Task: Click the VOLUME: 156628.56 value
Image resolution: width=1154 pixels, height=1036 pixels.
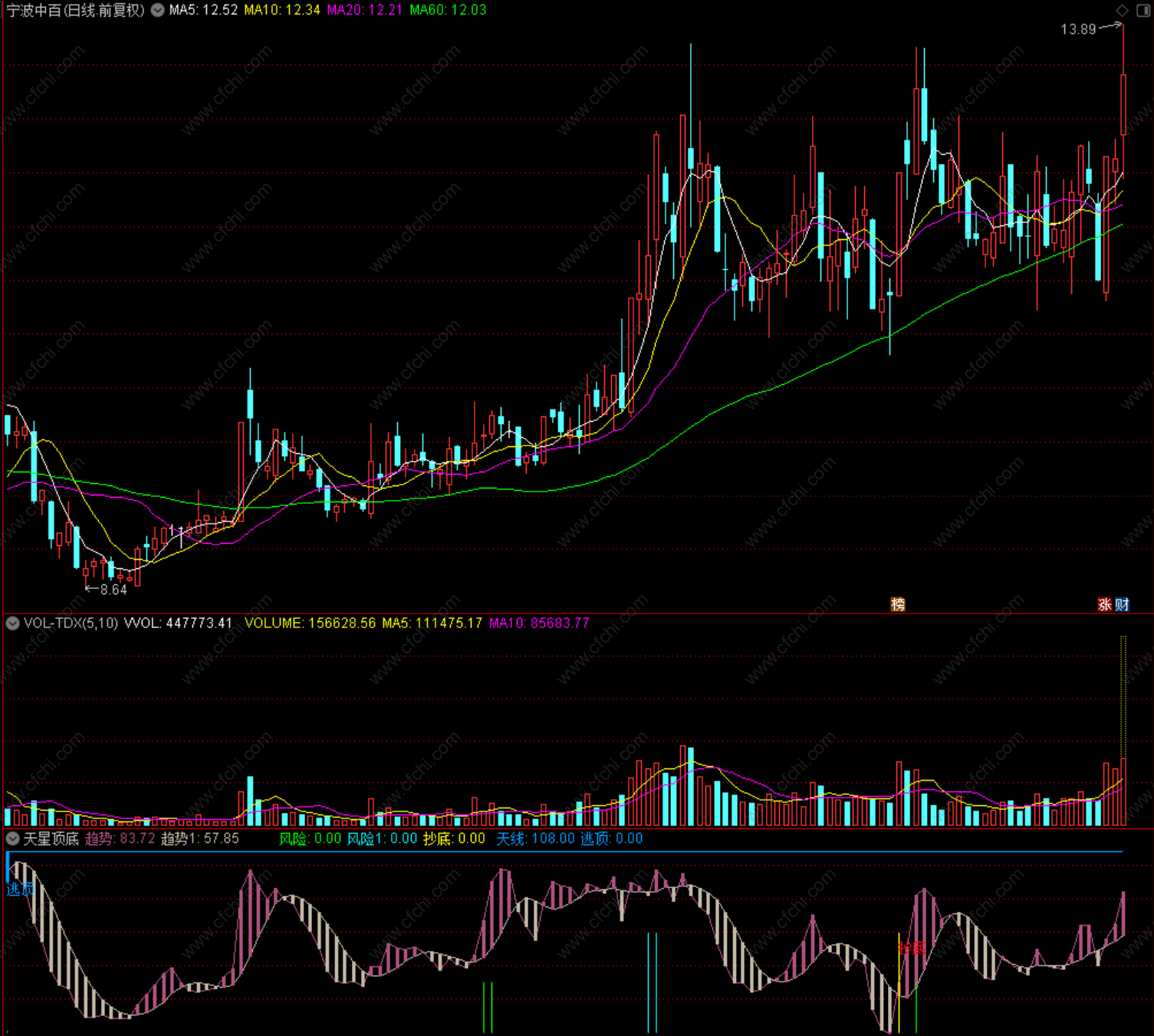Action: pyautogui.click(x=311, y=623)
